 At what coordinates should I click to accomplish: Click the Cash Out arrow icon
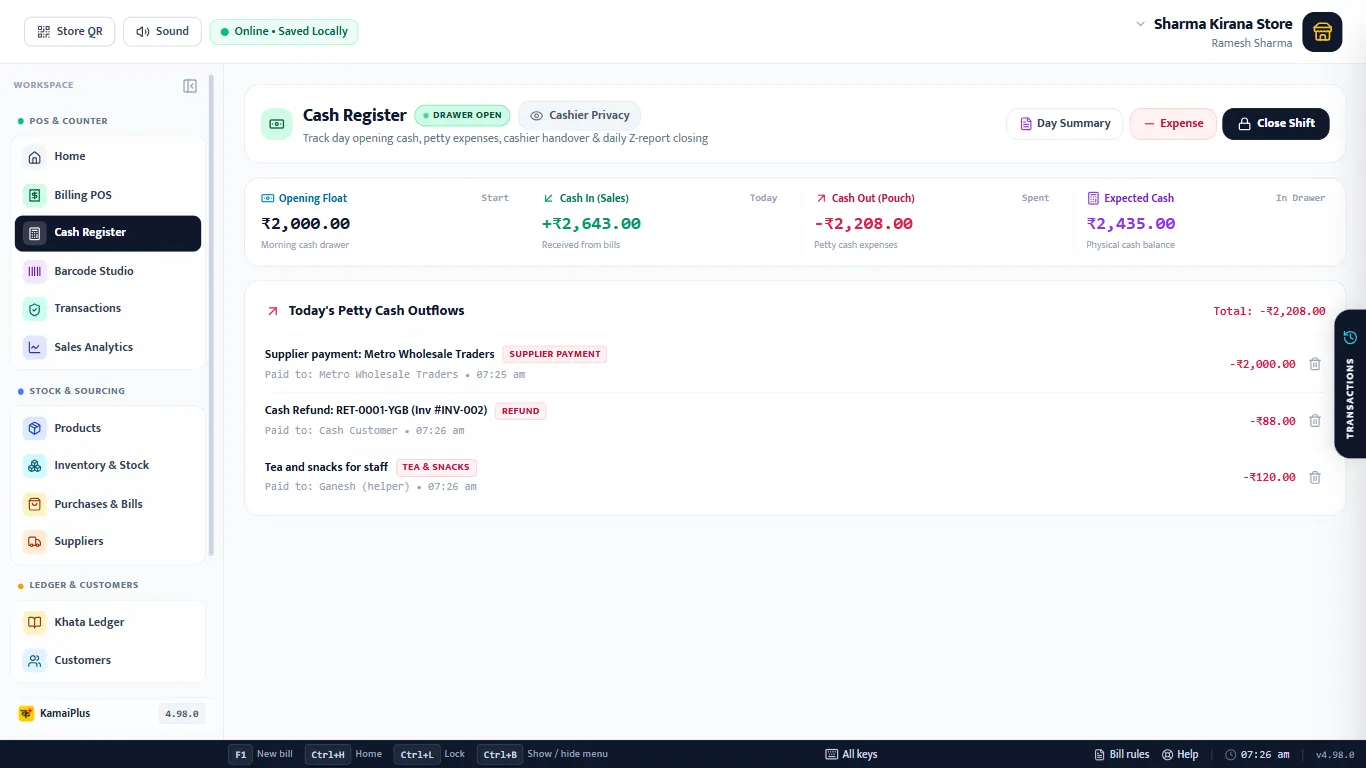[821, 198]
